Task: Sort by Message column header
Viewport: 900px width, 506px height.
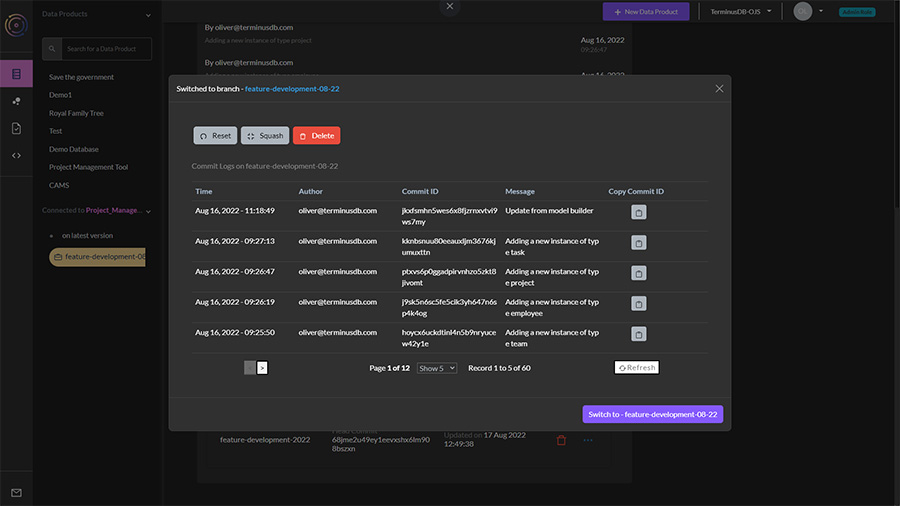Action: (519, 192)
